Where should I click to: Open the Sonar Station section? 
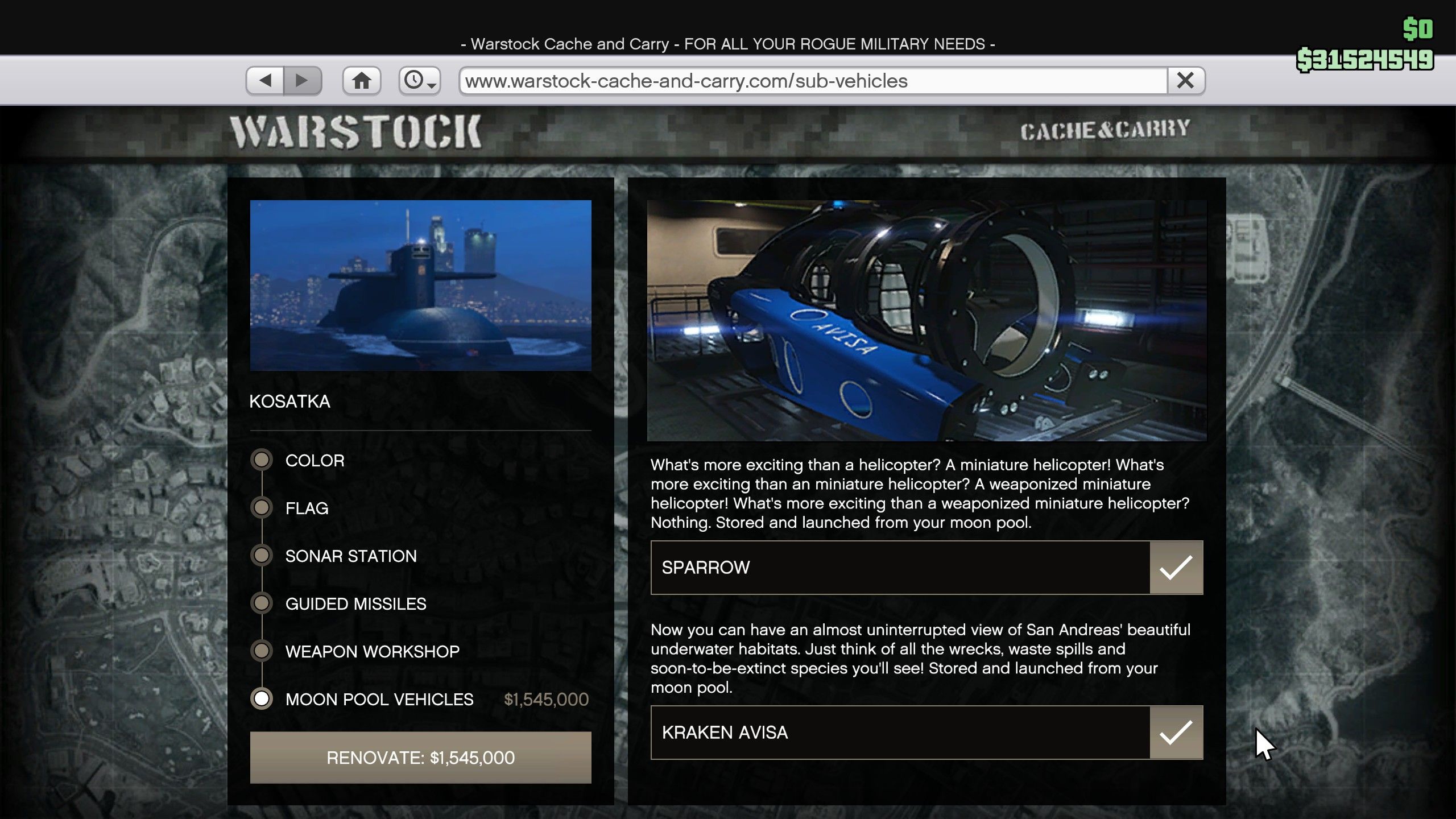pyautogui.click(x=350, y=556)
